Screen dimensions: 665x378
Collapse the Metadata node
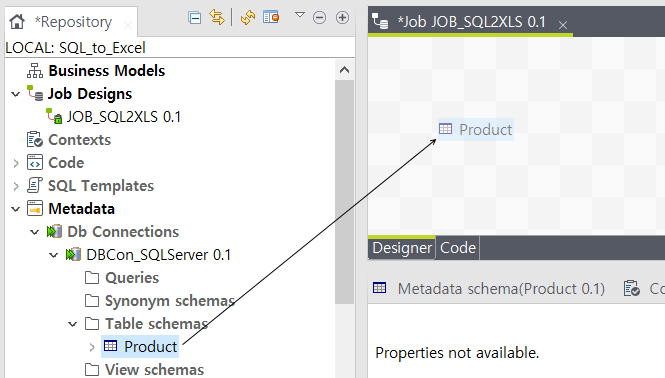(x=16, y=209)
